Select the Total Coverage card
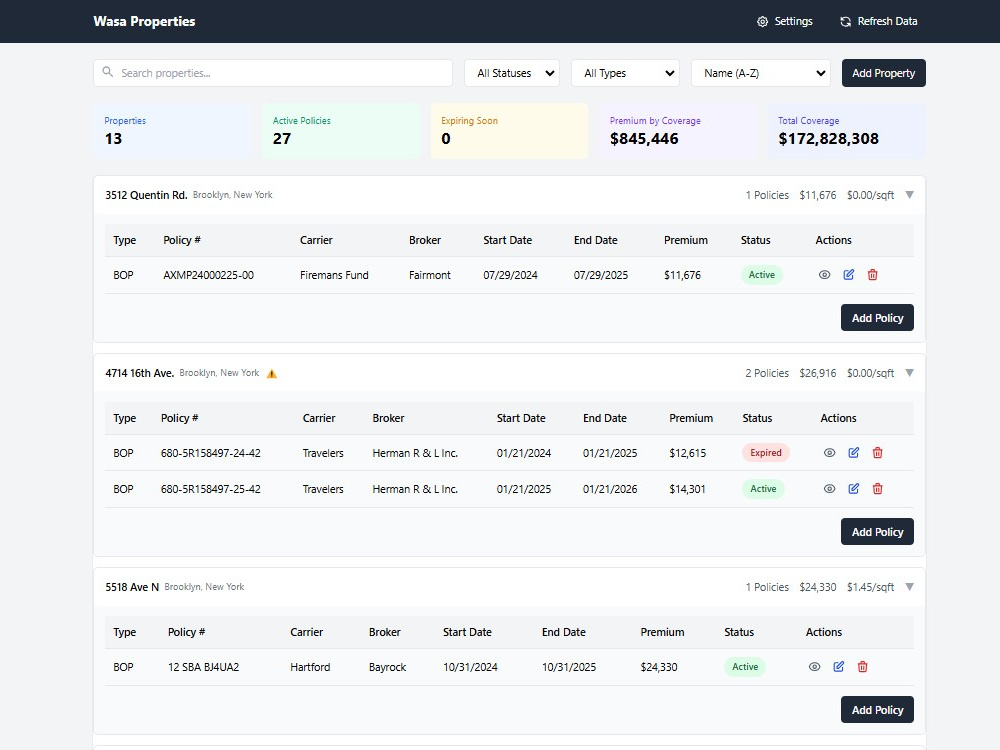This screenshot has height=750, width=1000. point(846,131)
